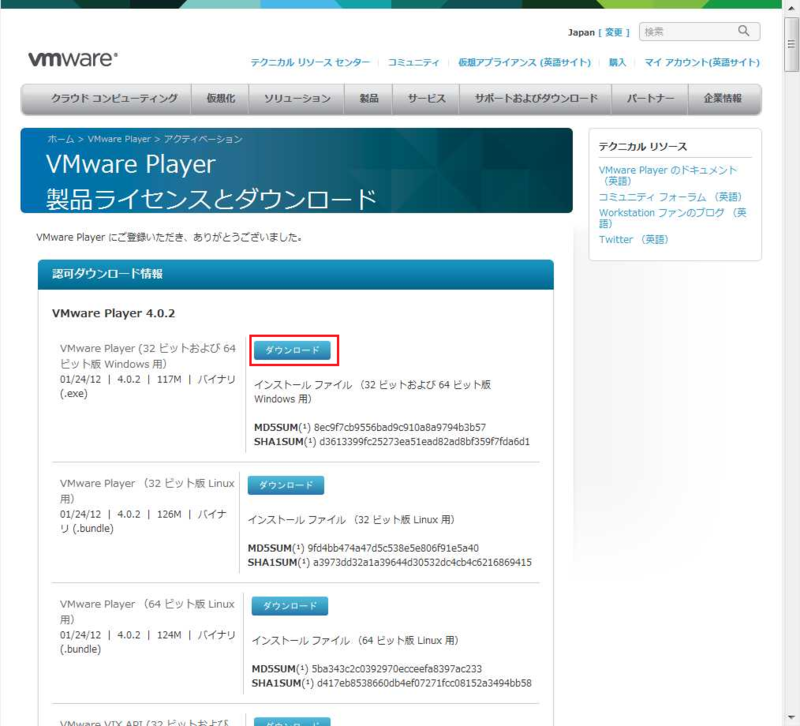
Task: Open the コミュニティ header link
Action: pos(413,62)
